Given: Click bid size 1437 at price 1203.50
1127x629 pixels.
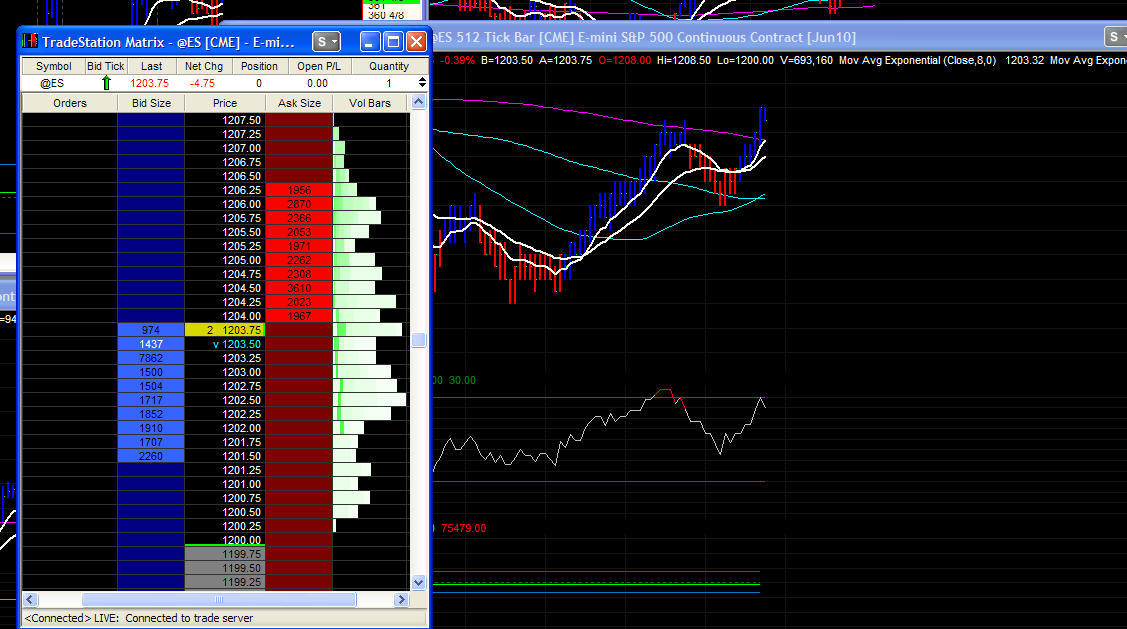Looking at the screenshot, I should click(x=151, y=344).
